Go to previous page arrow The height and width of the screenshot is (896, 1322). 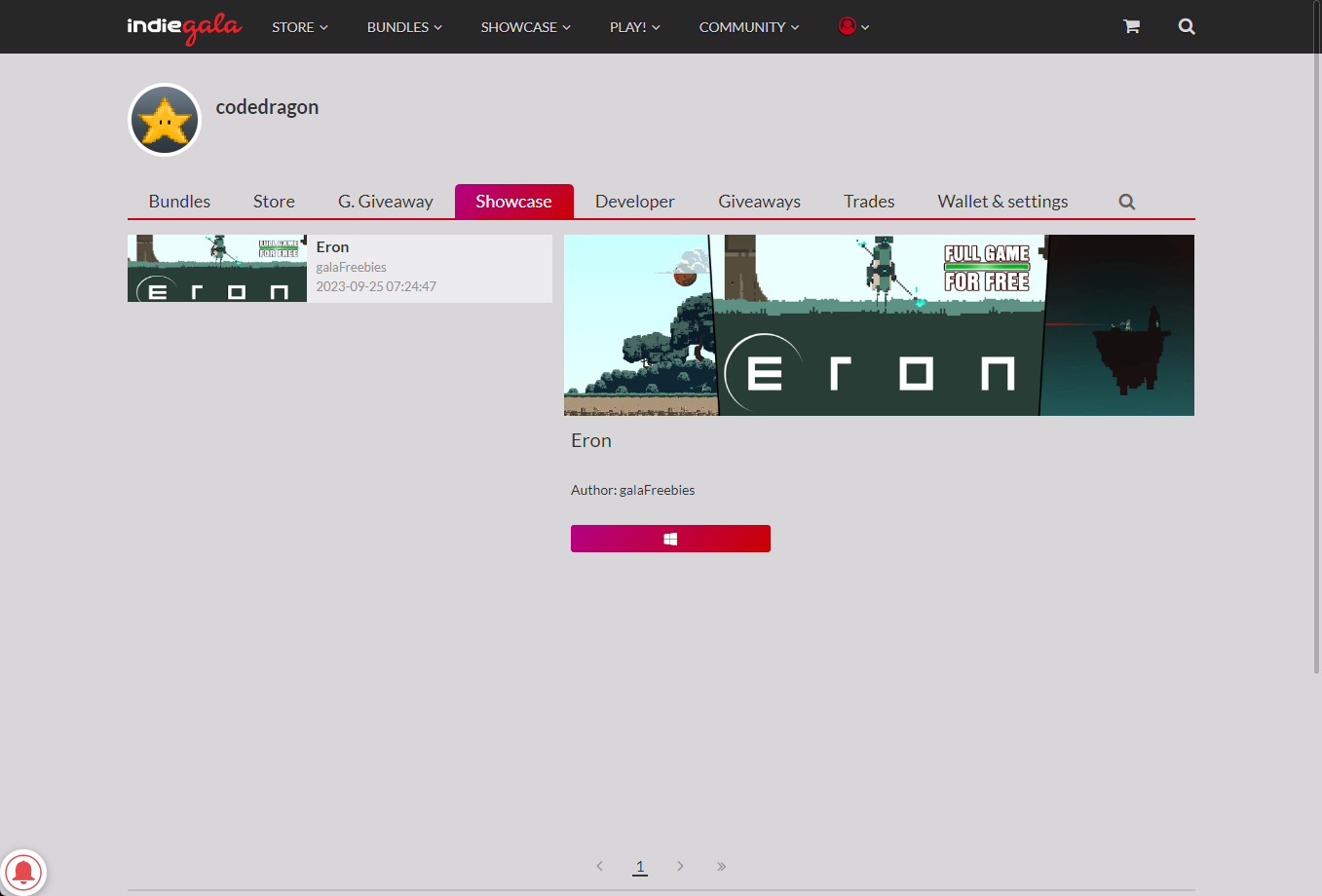tap(599, 866)
